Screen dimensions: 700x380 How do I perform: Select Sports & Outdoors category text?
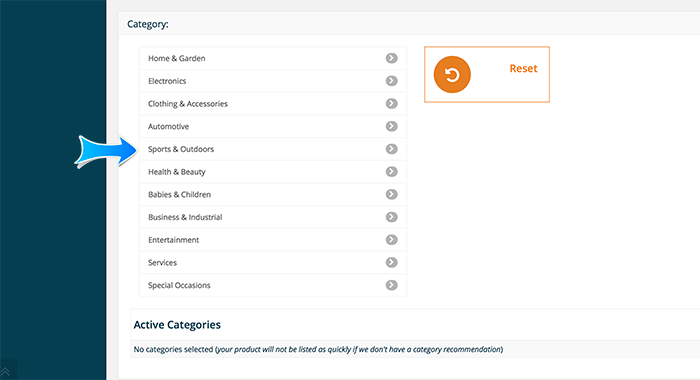181,149
